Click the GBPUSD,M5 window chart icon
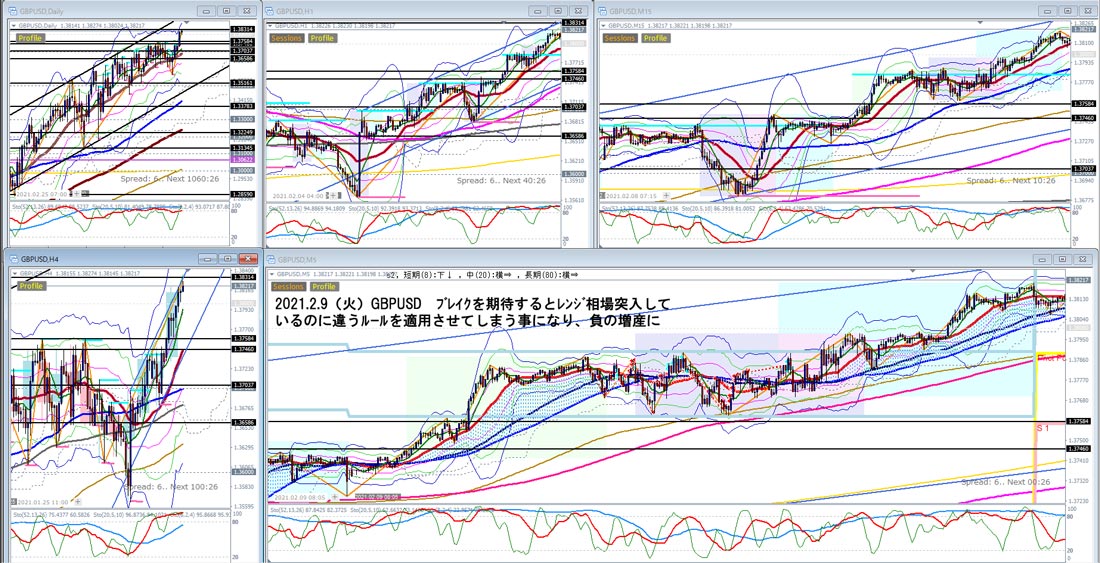 pyautogui.click(x=275, y=257)
